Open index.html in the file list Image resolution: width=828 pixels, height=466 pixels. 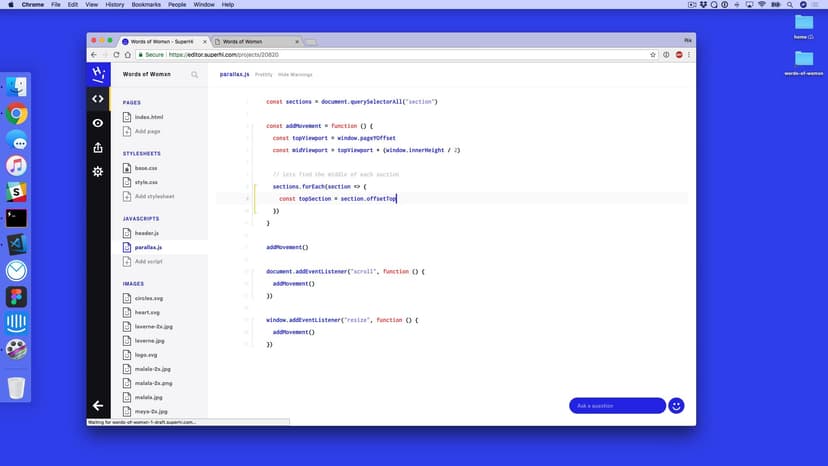pos(148,117)
